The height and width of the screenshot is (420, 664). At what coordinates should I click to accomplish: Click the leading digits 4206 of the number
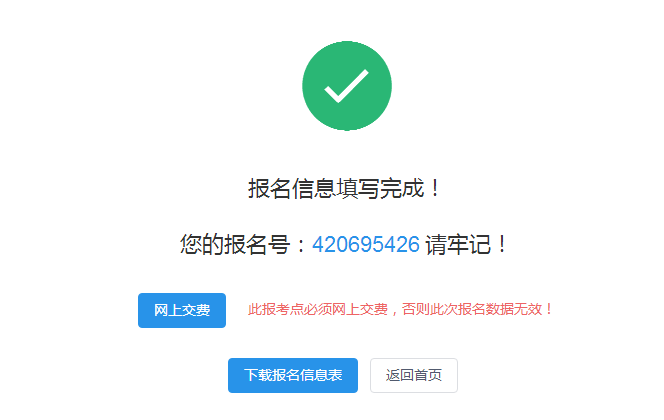pyautogui.click(x=336, y=244)
